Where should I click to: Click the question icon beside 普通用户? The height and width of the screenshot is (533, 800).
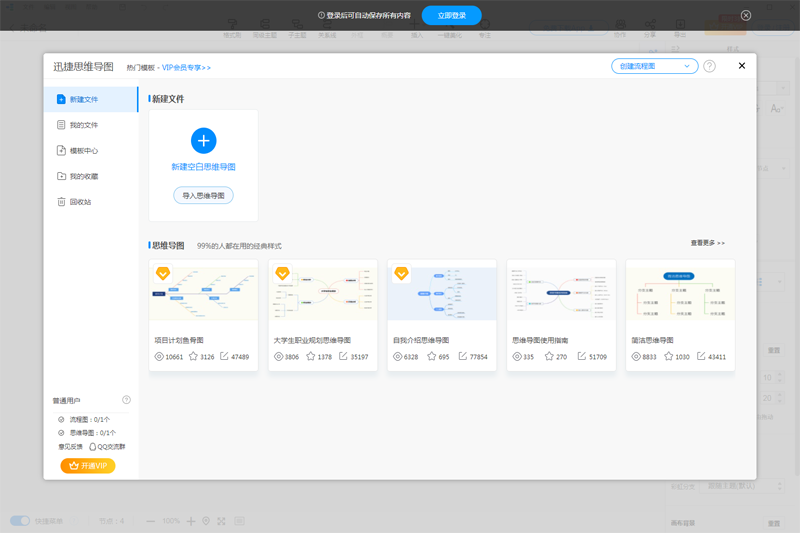(126, 400)
